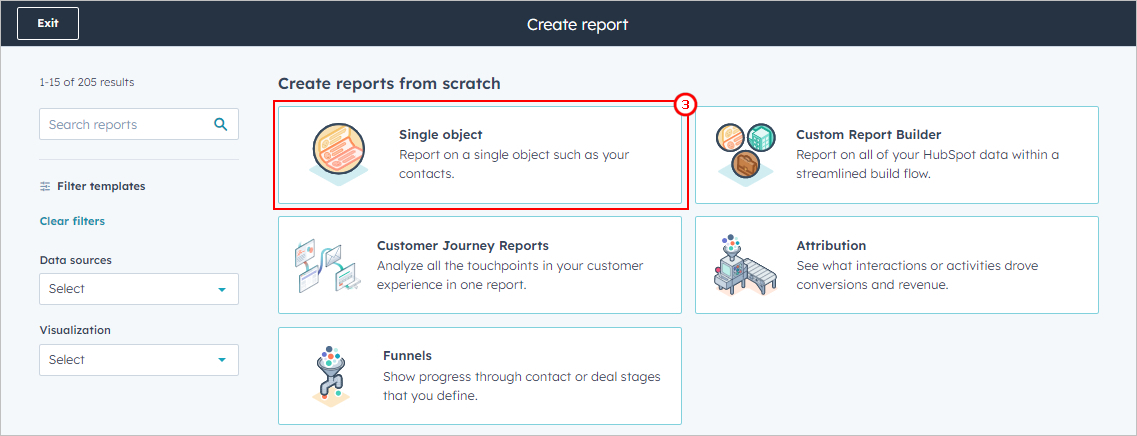This screenshot has height=436, width=1137.
Task: Open the Custom Report Builder title
Action: point(869,135)
